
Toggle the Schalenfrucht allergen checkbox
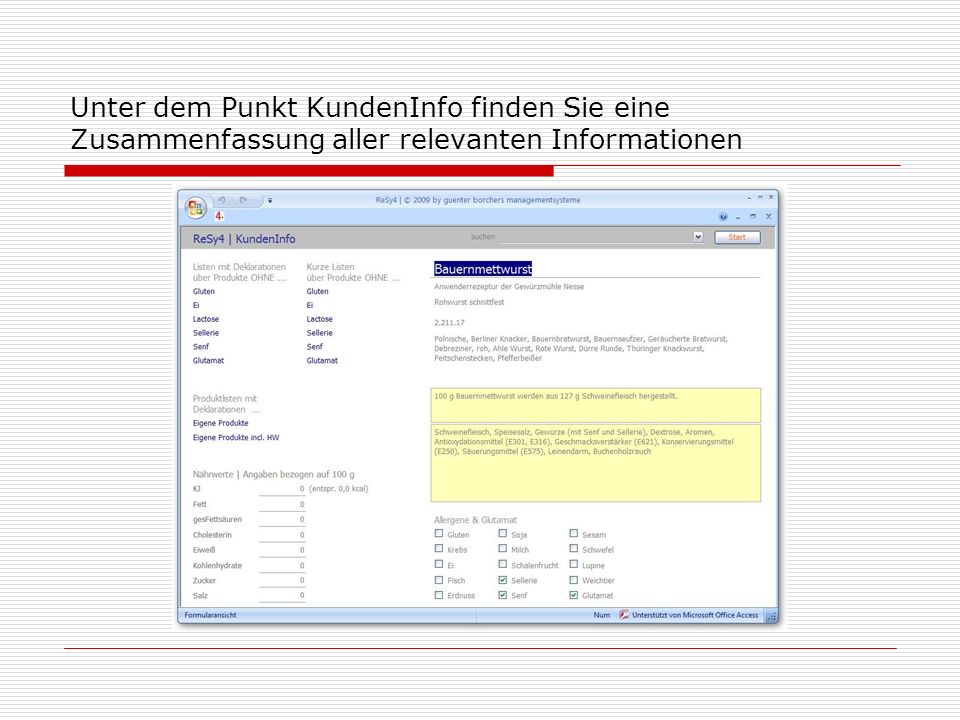pos(503,564)
